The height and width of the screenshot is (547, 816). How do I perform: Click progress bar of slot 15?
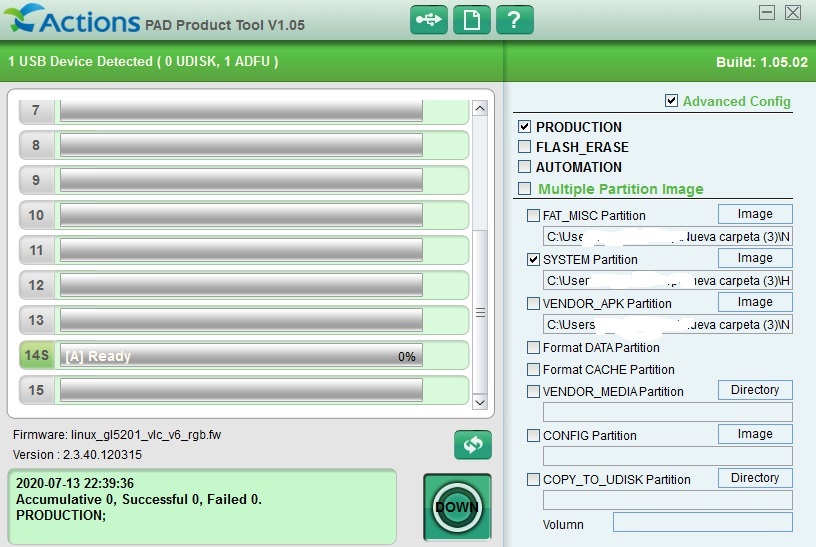click(241, 390)
